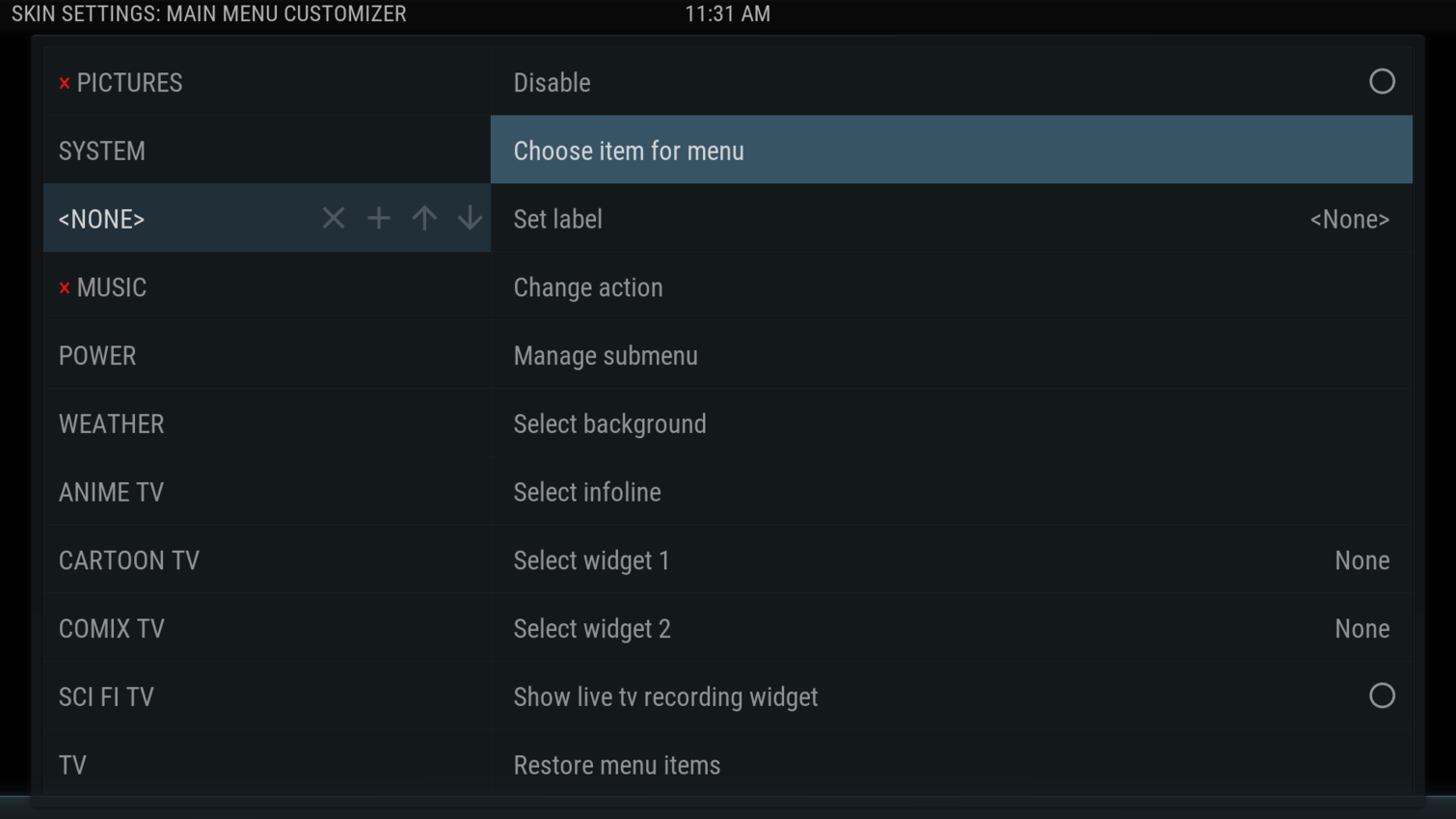Move the <NONE> item down with the arrow icon
The image size is (1456, 819).
pos(470,218)
